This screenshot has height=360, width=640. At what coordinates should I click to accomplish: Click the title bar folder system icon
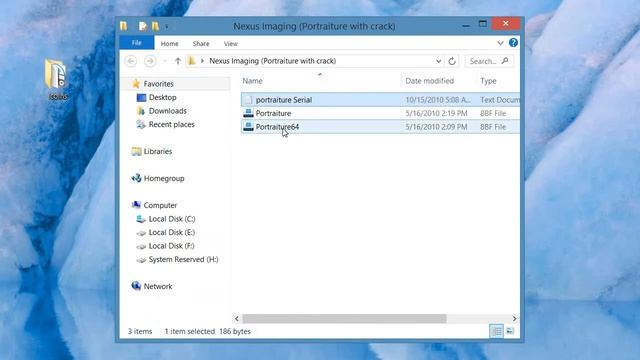coord(124,26)
